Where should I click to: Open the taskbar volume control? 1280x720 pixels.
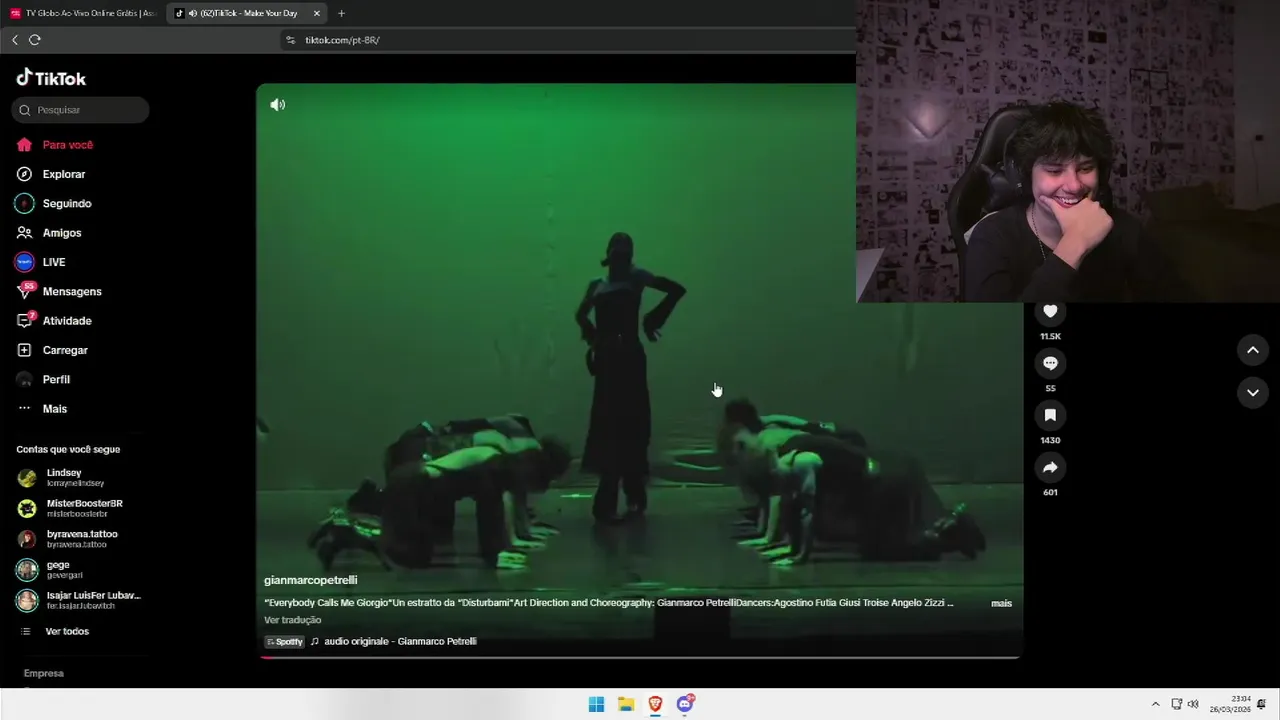point(1192,704)
